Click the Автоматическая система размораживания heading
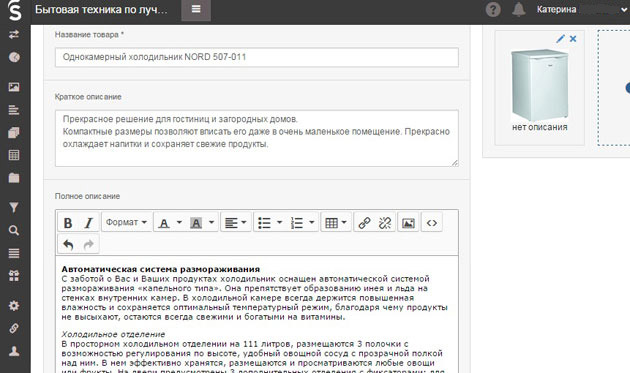630x373 pixels. tap(161, 269)
